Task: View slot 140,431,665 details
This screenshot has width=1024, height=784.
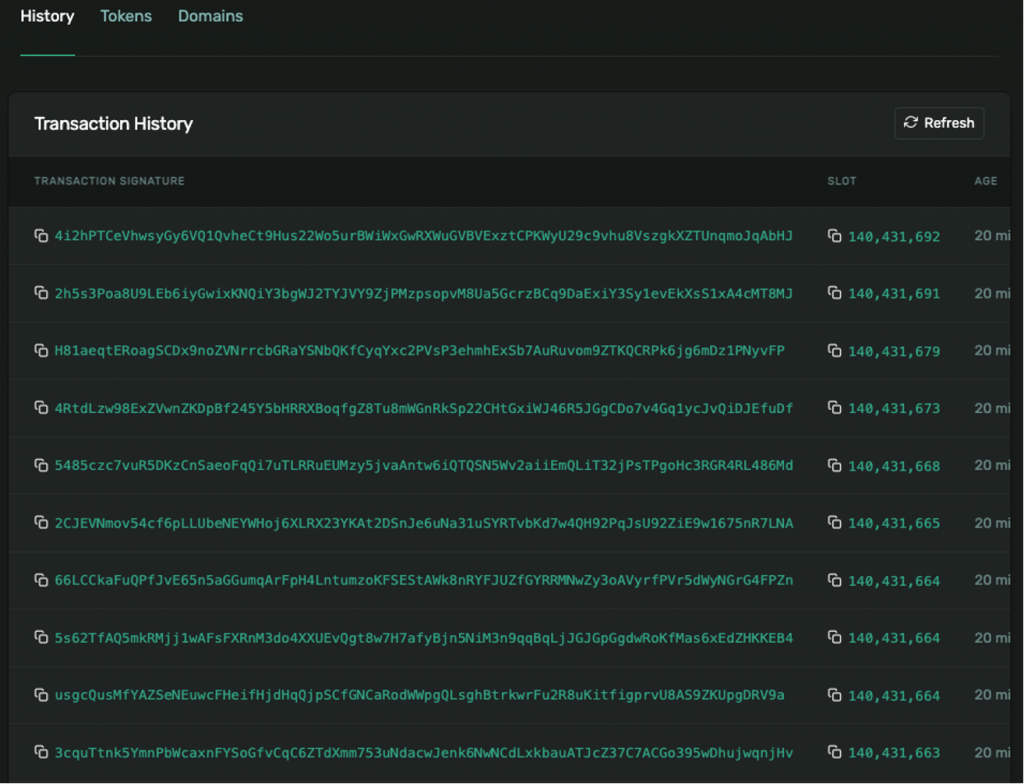Action: pos(894,523)
